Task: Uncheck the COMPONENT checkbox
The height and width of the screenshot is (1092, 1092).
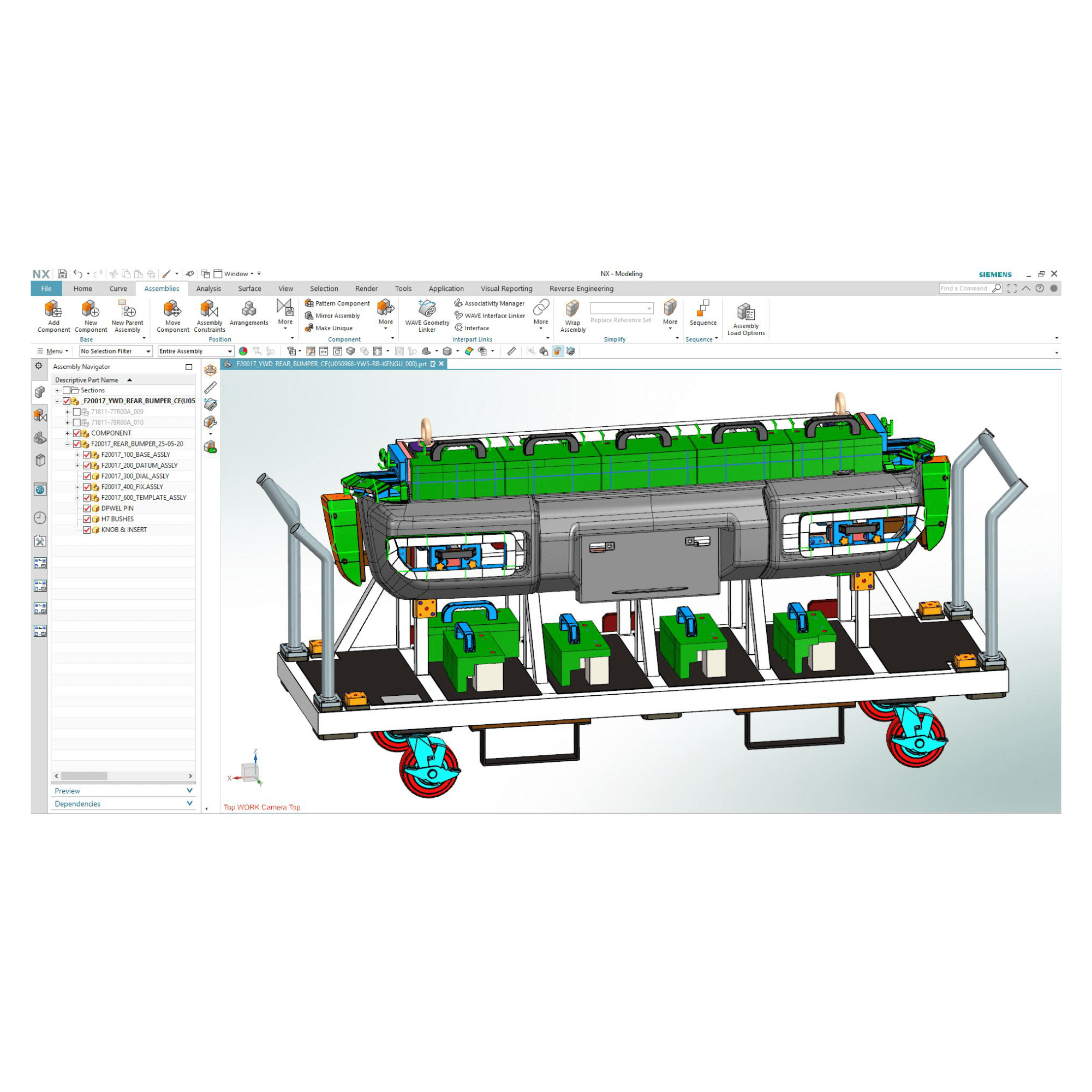Action: click(77, 433)
